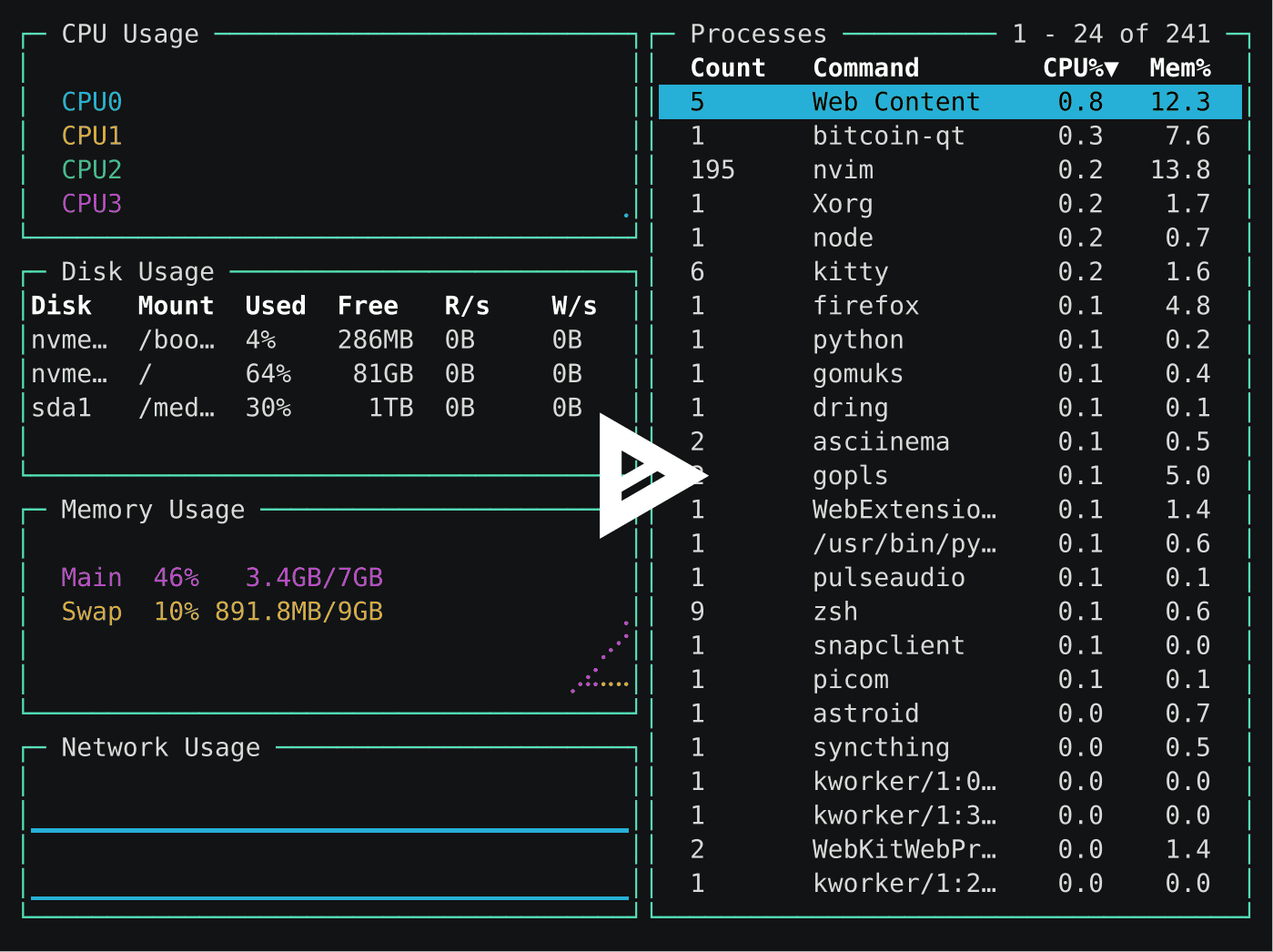Select the astroid process row

[950, 714]
